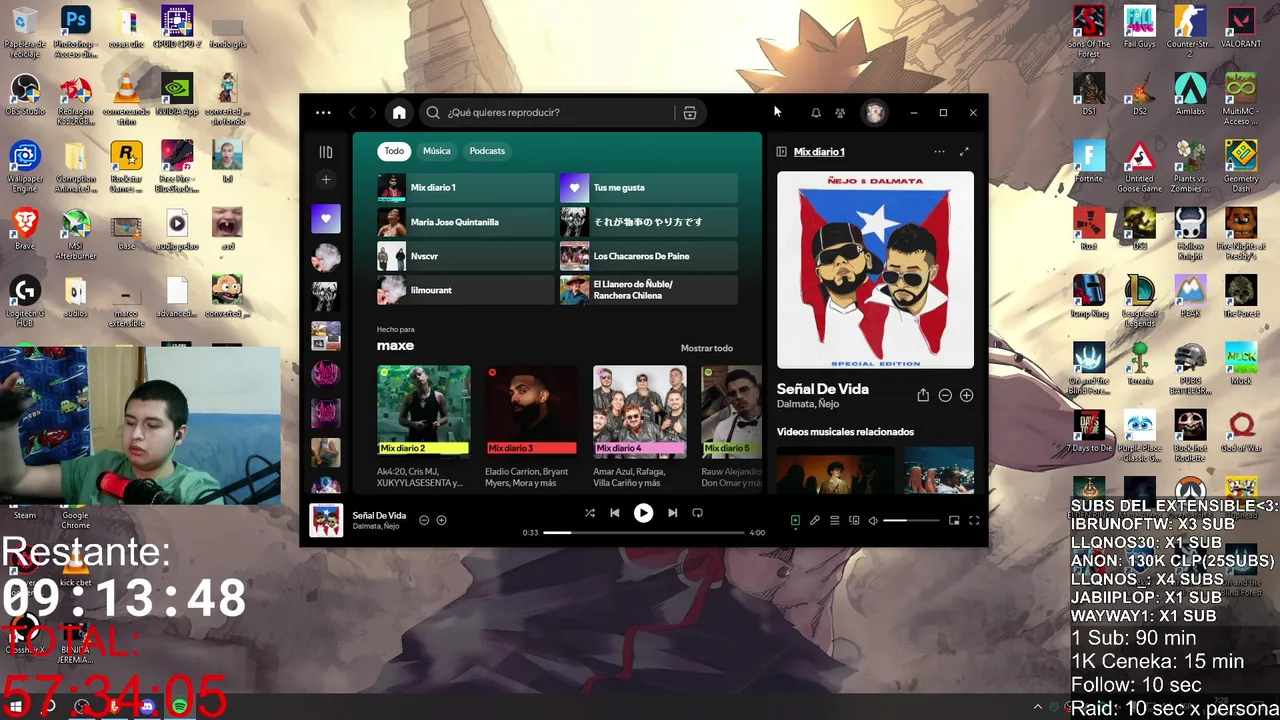Select the OBS Studio desktop icon
Image resolution: width=1280 pixels, height=720 pixels.
coord(25,96)
